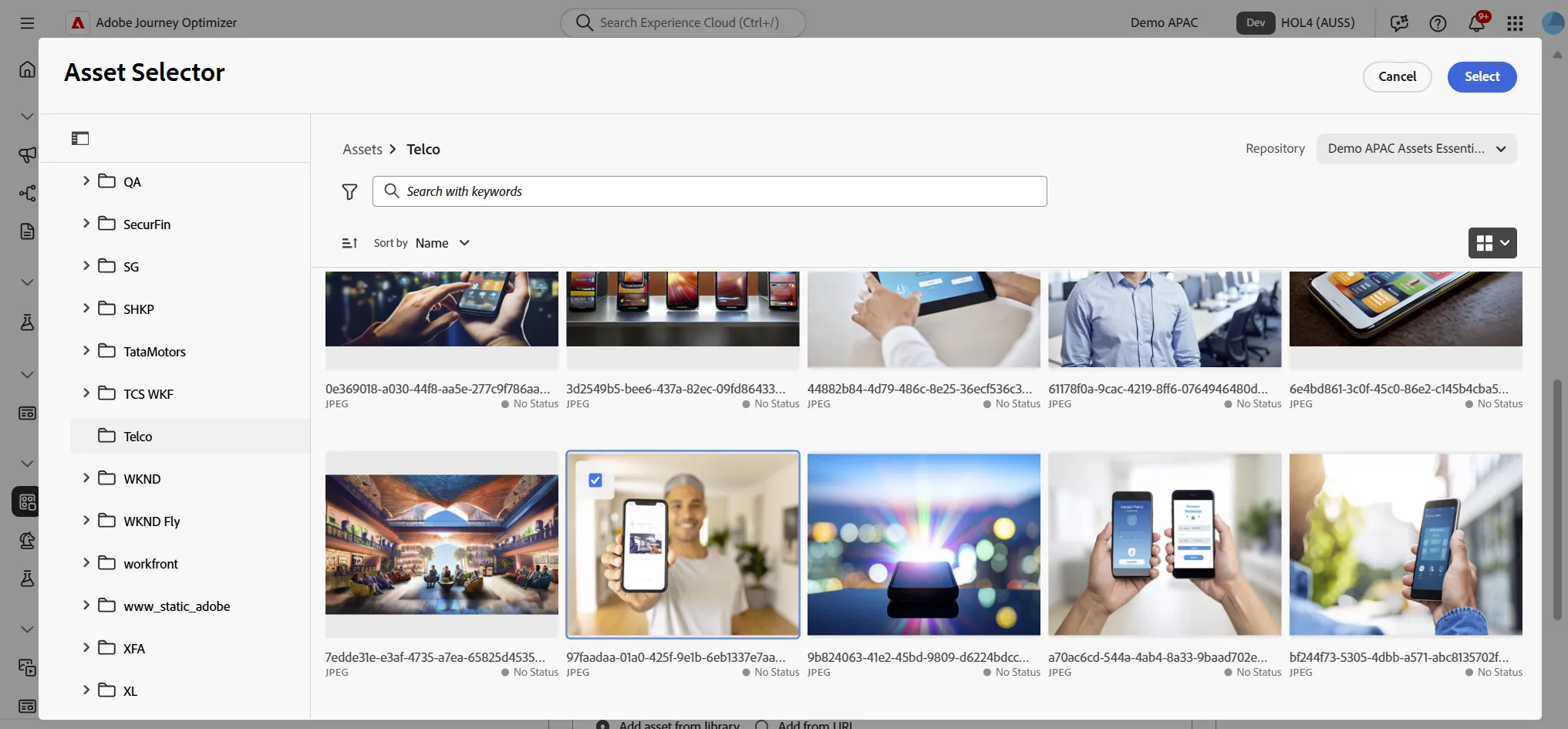Image resolution: width=1568 pixels, height=729 pixels.
Task: Open the Repository dropdown
Action: point(1416,149)
